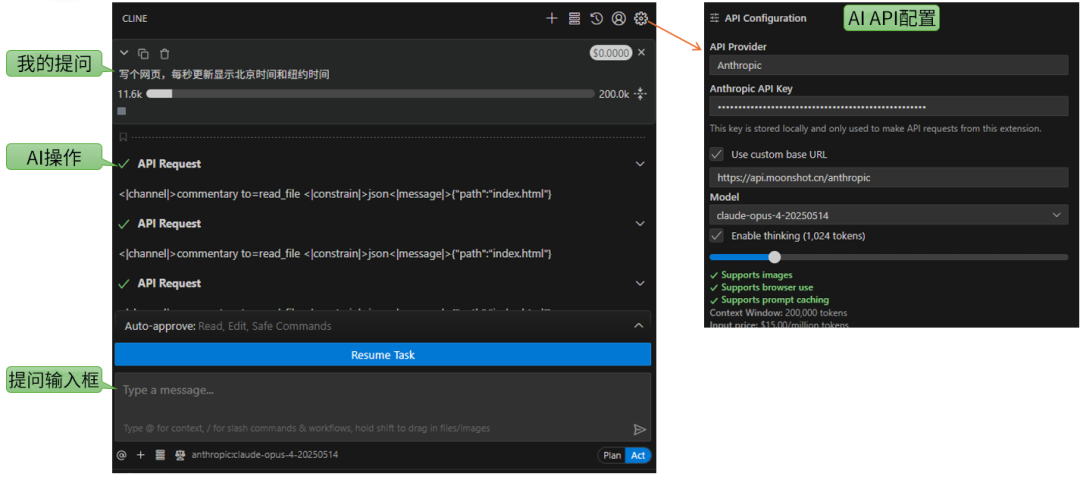Click the '200.0k' context limit value
1080x477 pixels.
pos(614,94)
